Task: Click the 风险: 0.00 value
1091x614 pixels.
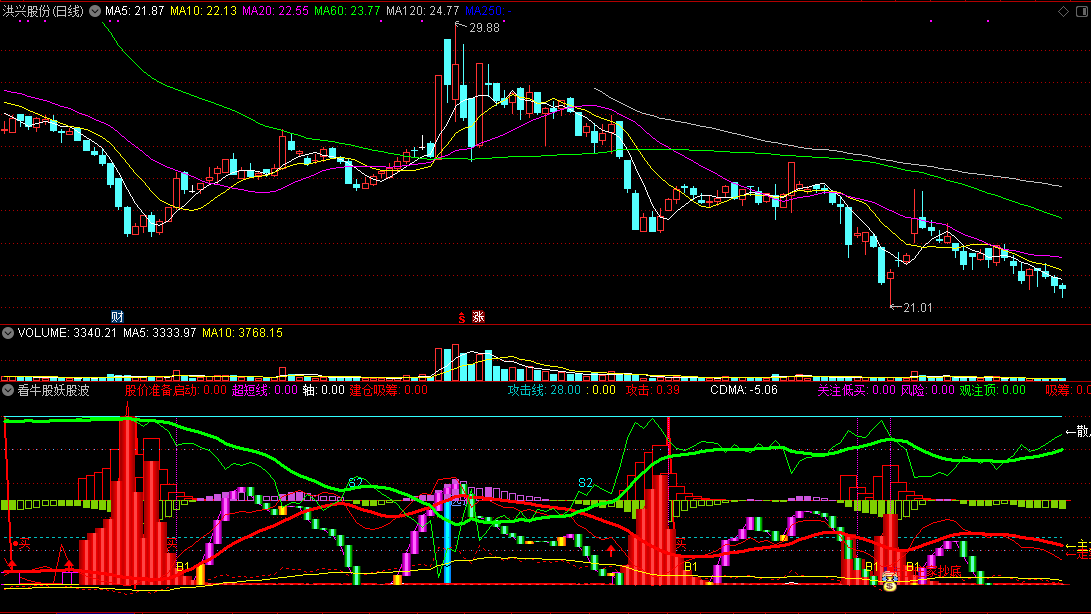Action: [x=927, y=390]
